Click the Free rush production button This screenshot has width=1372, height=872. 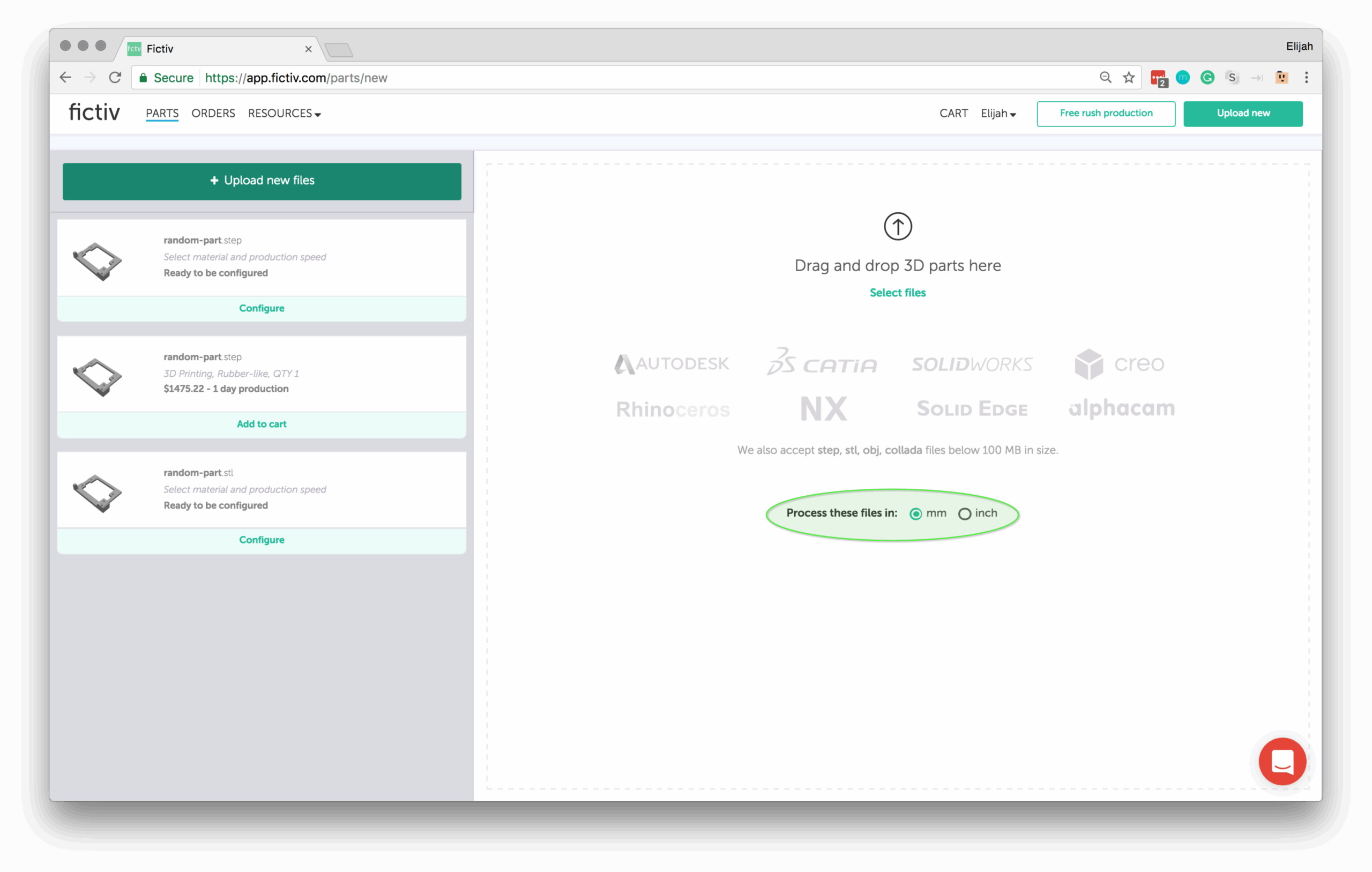tap(1106, 114)
